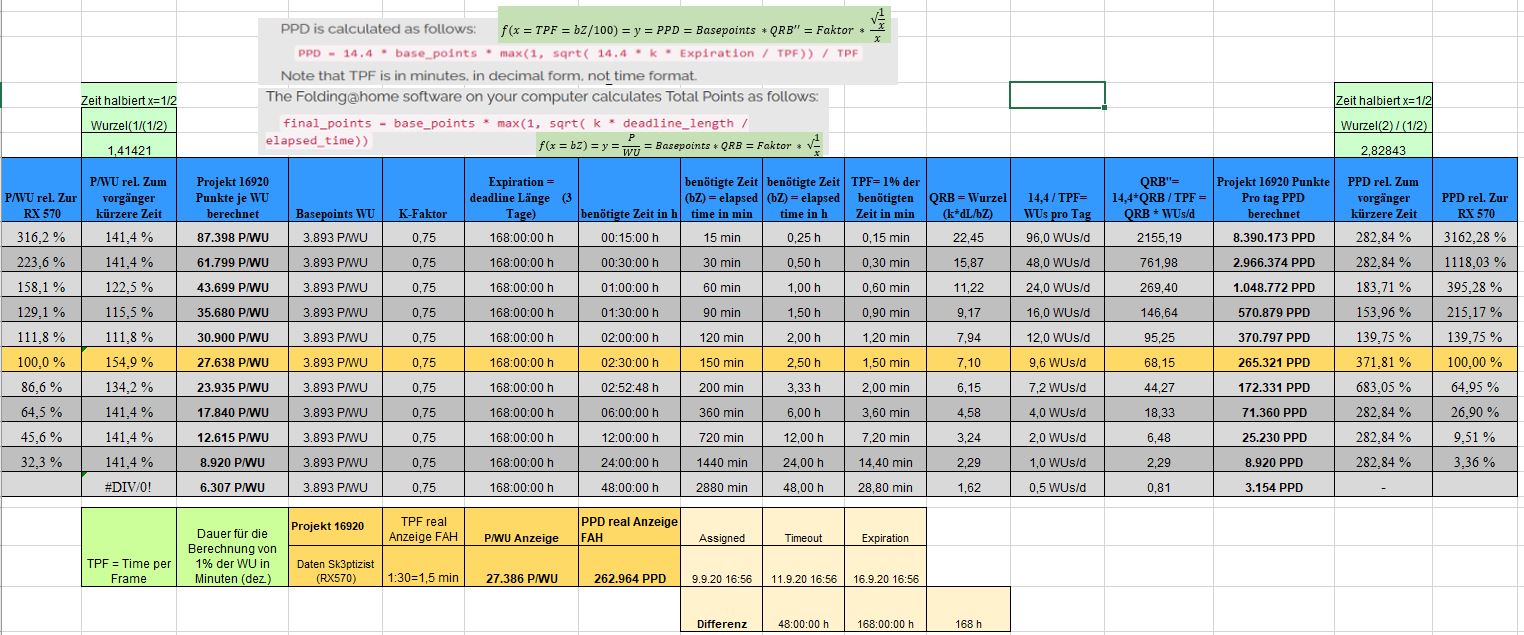Select the cell showing 61.799 P/WU

(x=233, y=262)
